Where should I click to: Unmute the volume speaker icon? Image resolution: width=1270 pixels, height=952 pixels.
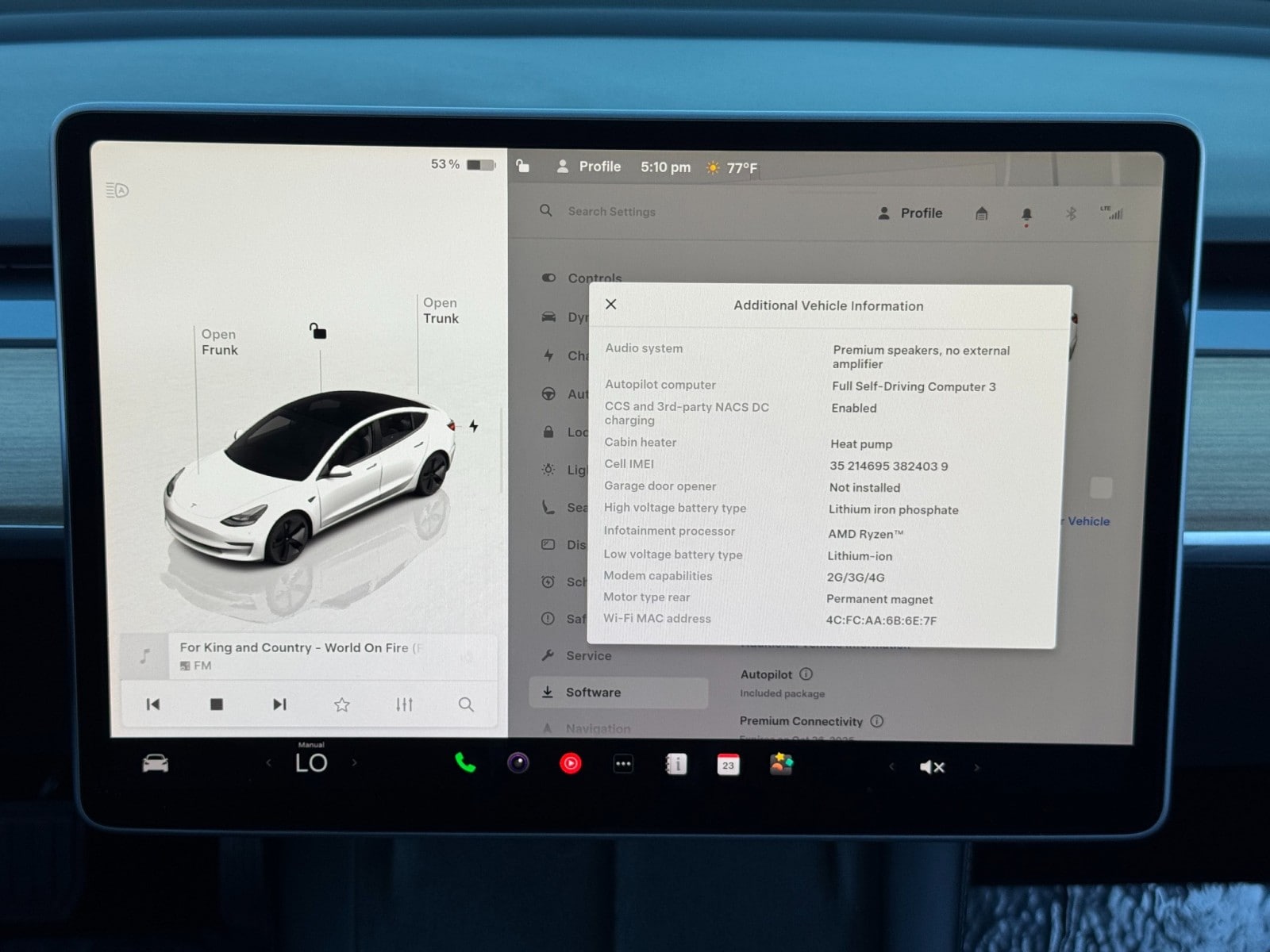coord(931,767)
